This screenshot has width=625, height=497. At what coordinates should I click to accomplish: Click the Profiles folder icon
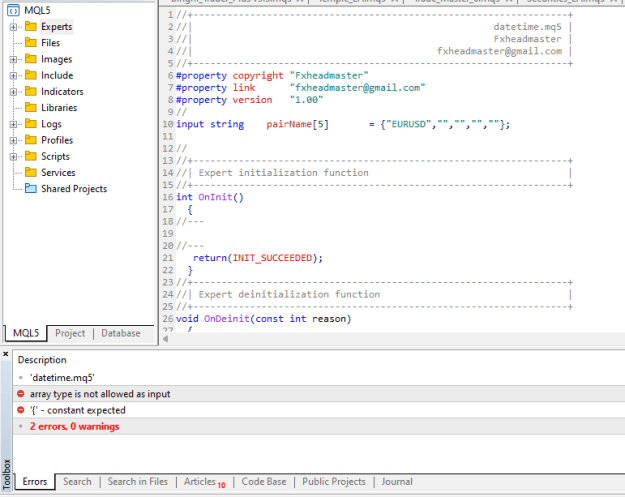coord(31,139)
